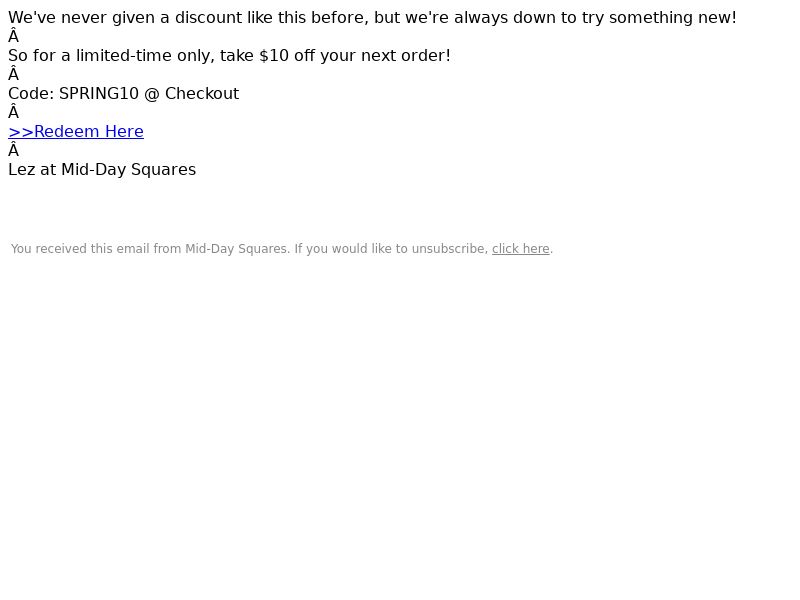Click the "So for a limited-time only" line
The width and height of the screenshot is (800, 600).
pos(230,56)
